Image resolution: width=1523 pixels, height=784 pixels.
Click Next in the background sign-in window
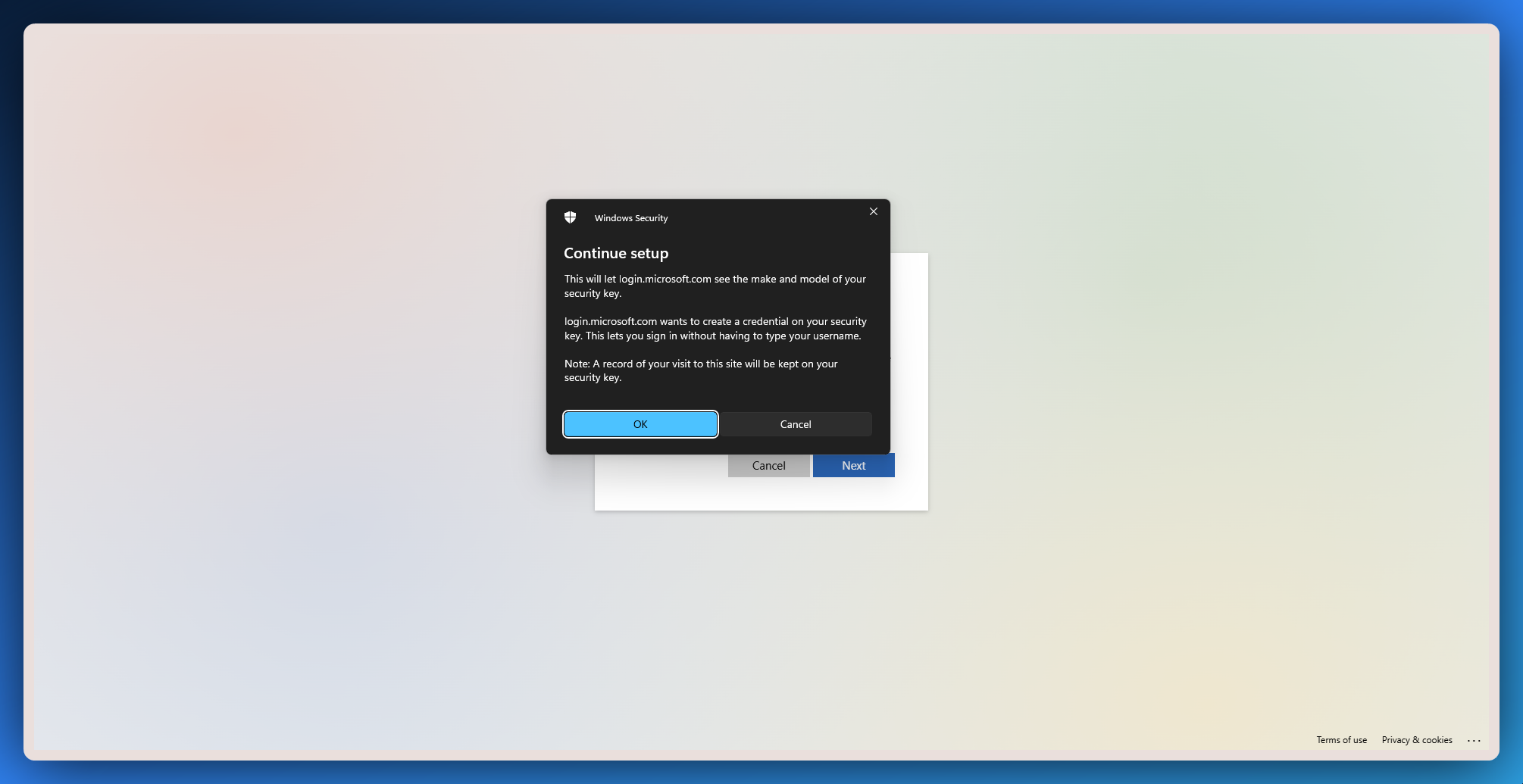(x=854, y=465)
